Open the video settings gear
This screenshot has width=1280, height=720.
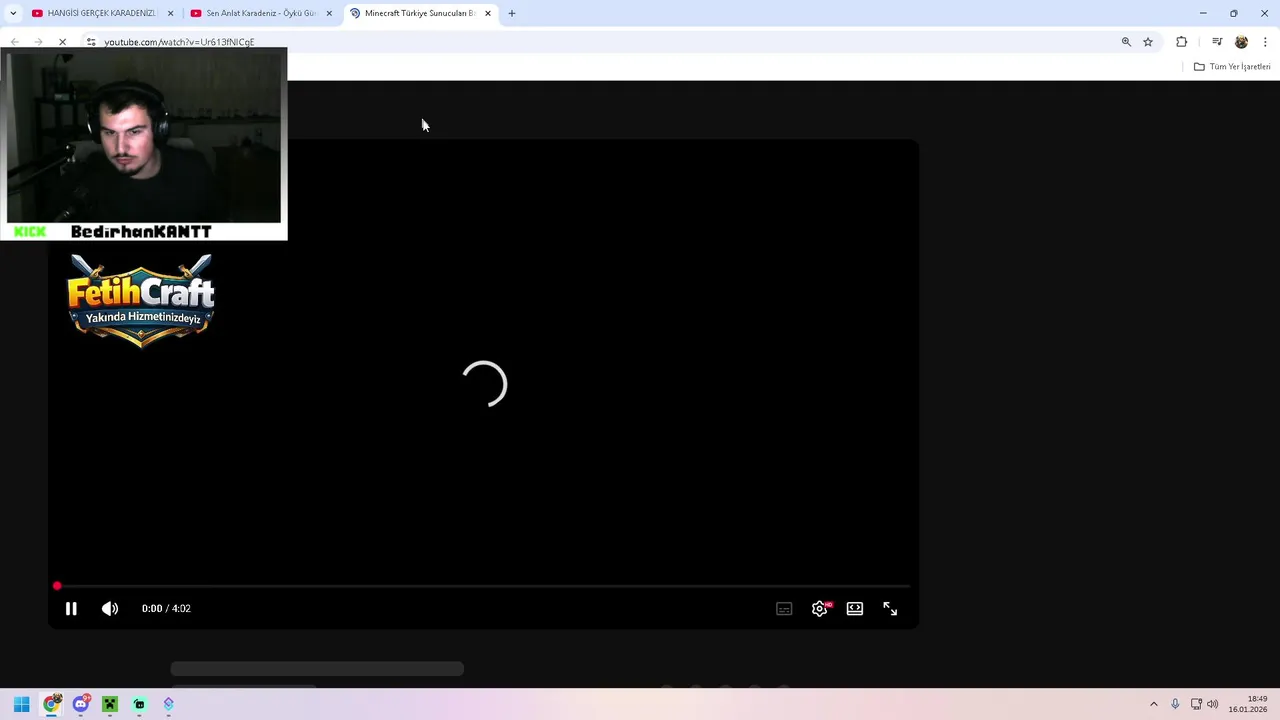[x=820, y=608]
